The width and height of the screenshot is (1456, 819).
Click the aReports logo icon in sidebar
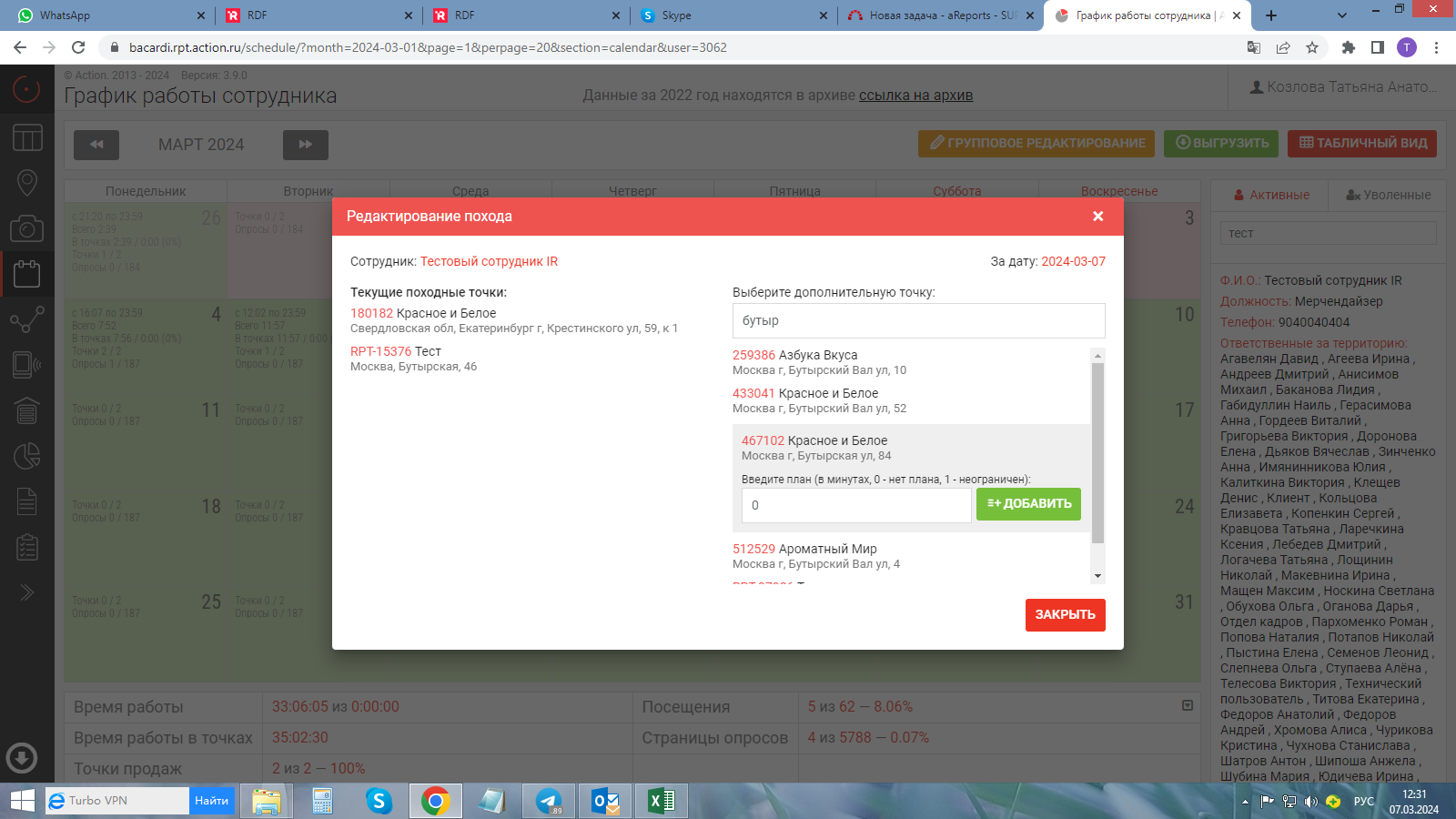tap(26, 88)
